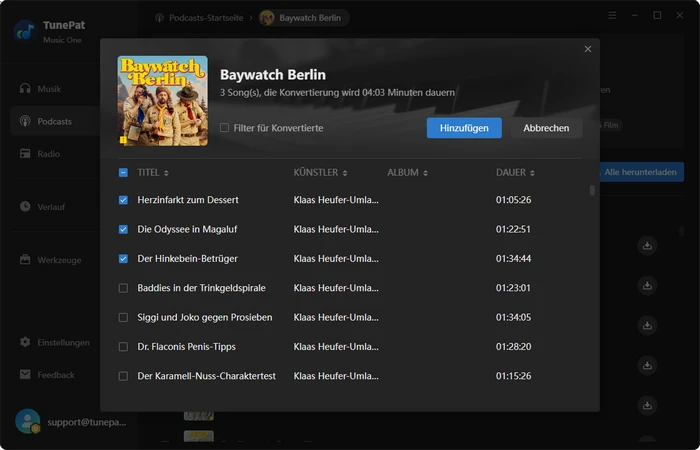Viewport: 700px width, 450px height.
Task: Click the first download icon in background list
Action: [647, 246]
